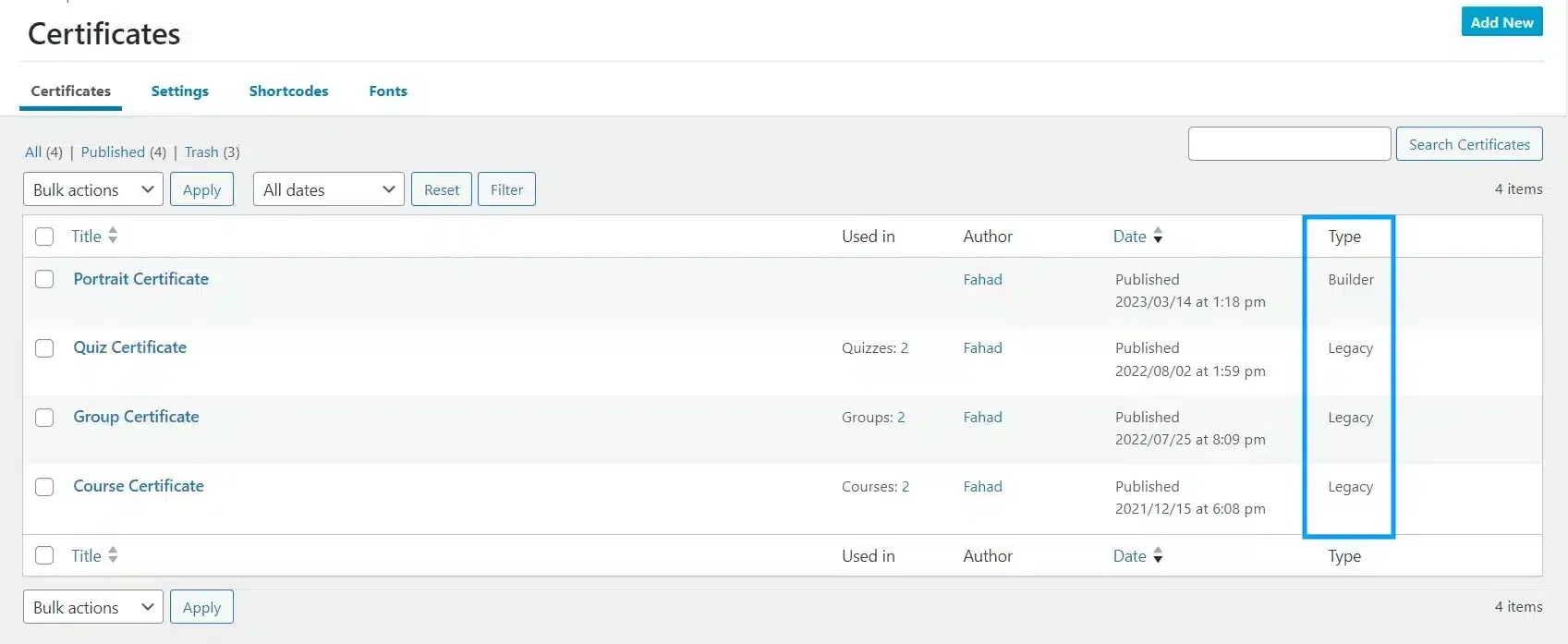Click the Date sort arrow in footer

(1158, 556)
